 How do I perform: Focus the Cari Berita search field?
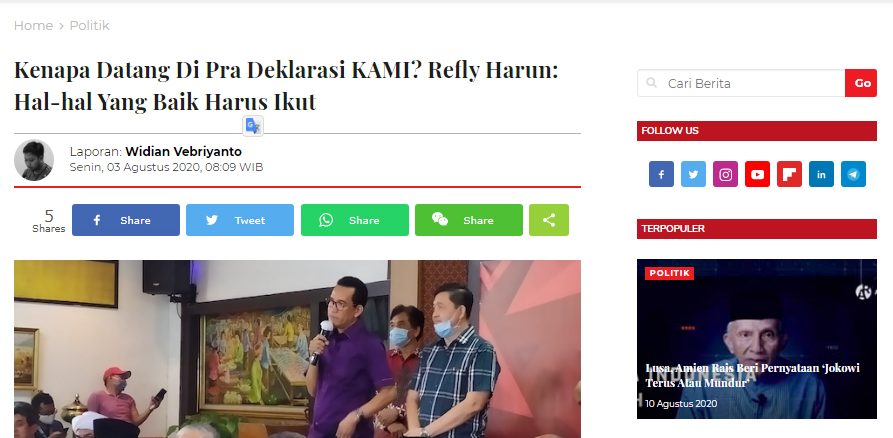coord(741,83)
